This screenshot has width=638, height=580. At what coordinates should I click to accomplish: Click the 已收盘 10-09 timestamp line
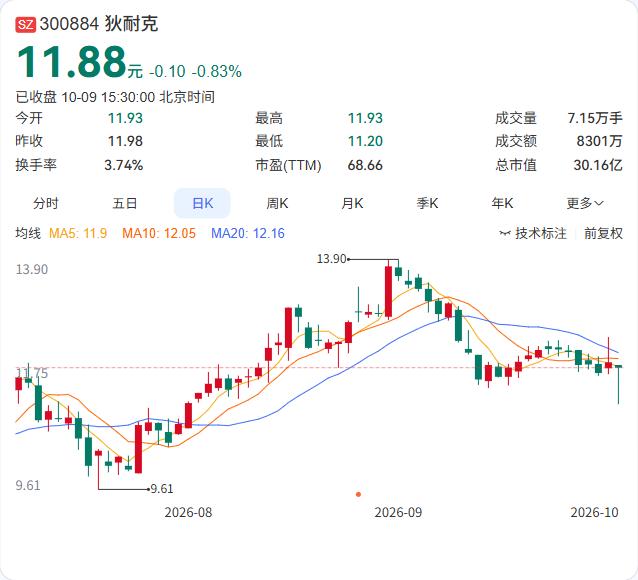pyautogui.click(x=115, y=97)
